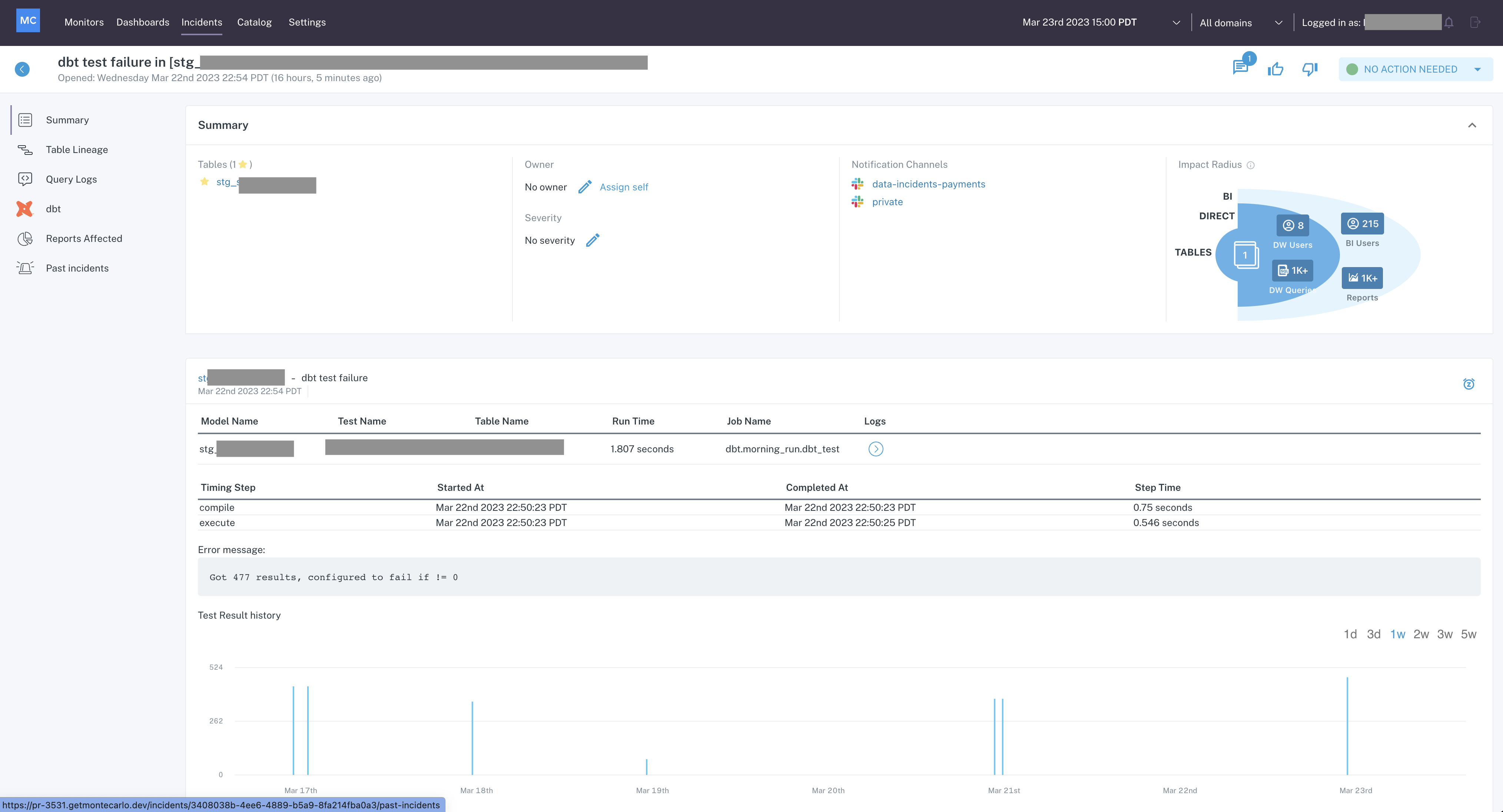Click the MC logo icon
This screenshot has height=812, width=1503.
(28, 20)
